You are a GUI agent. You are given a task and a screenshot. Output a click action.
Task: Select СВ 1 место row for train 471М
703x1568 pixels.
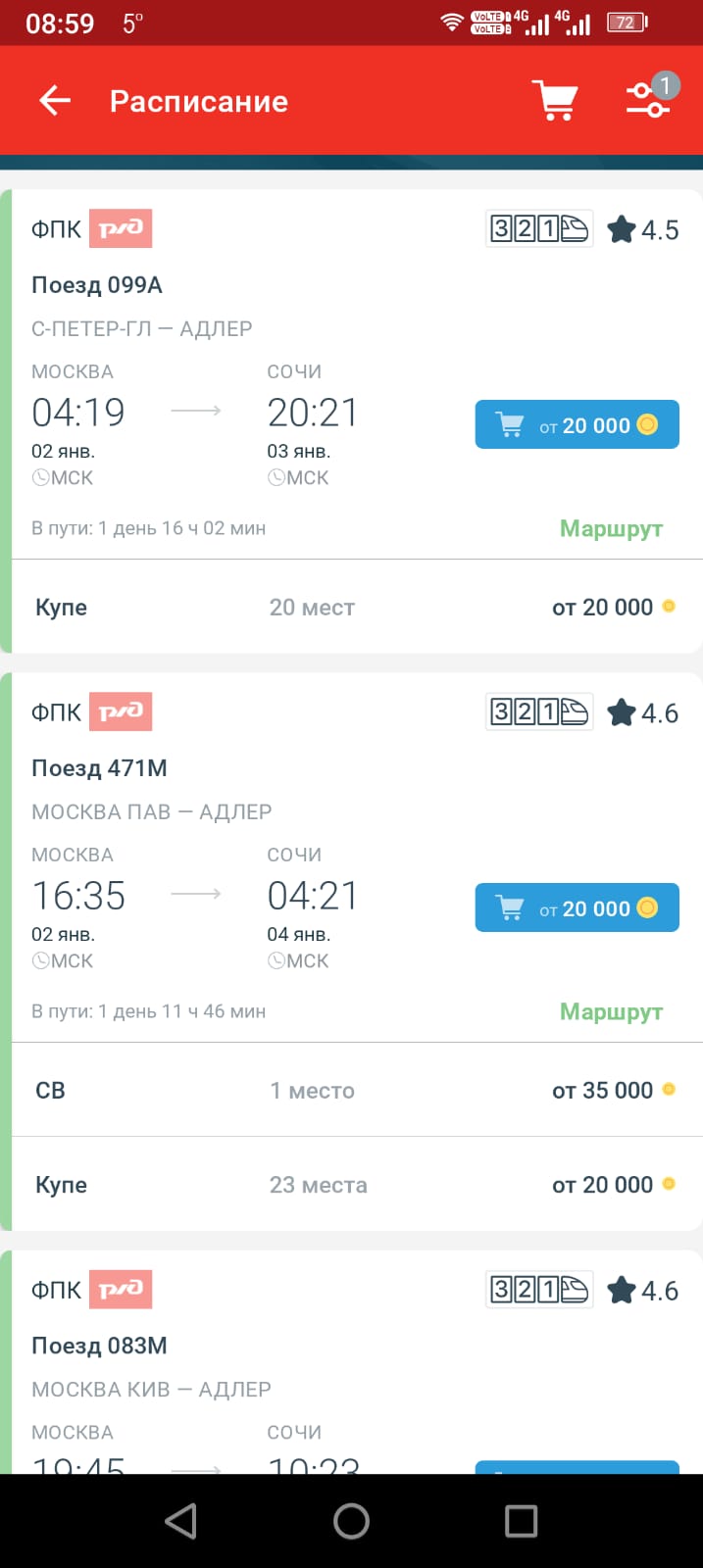353,1090
